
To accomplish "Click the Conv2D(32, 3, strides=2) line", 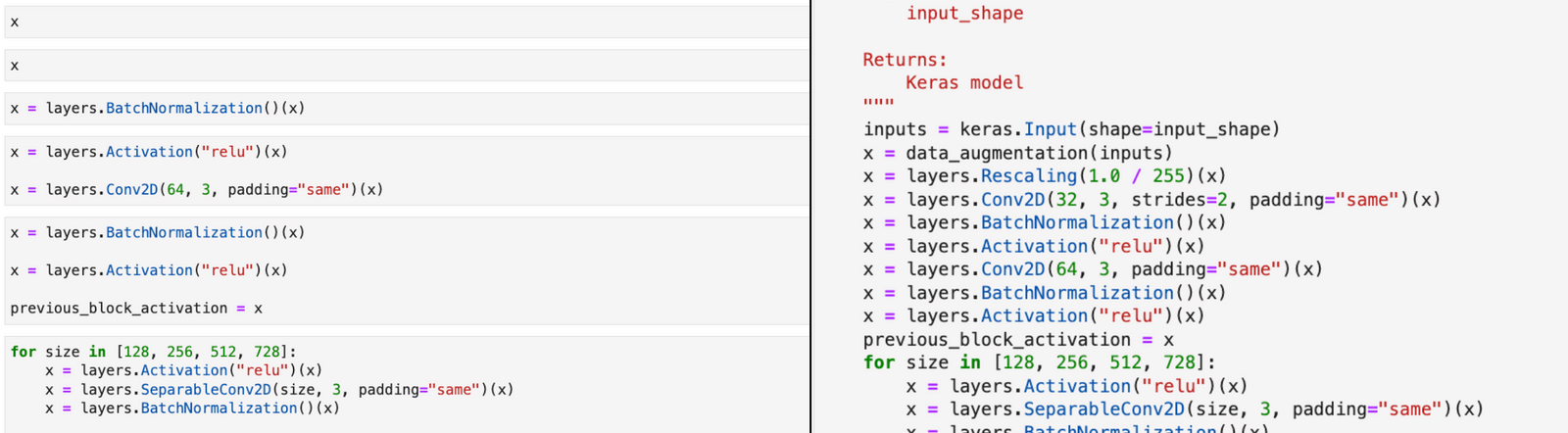I will (x=1151, y=200).
